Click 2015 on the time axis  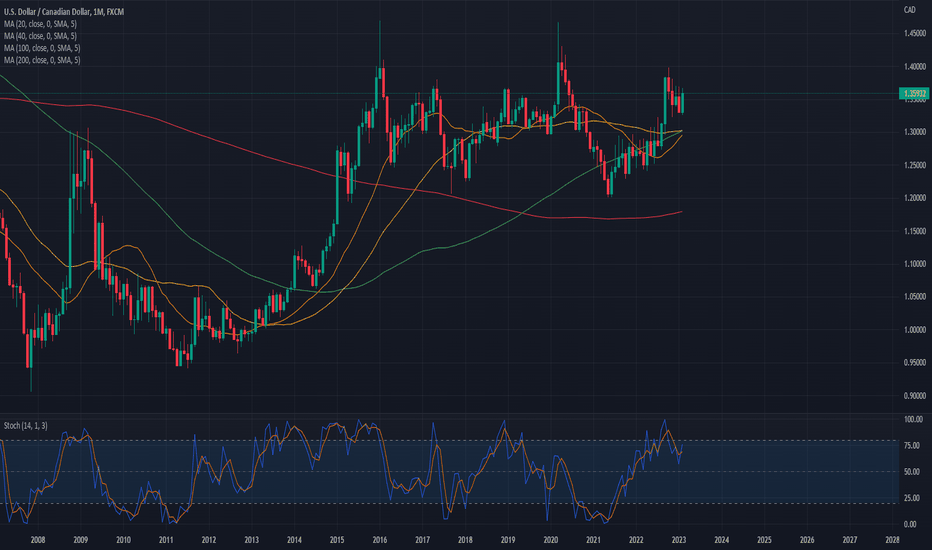337,540
